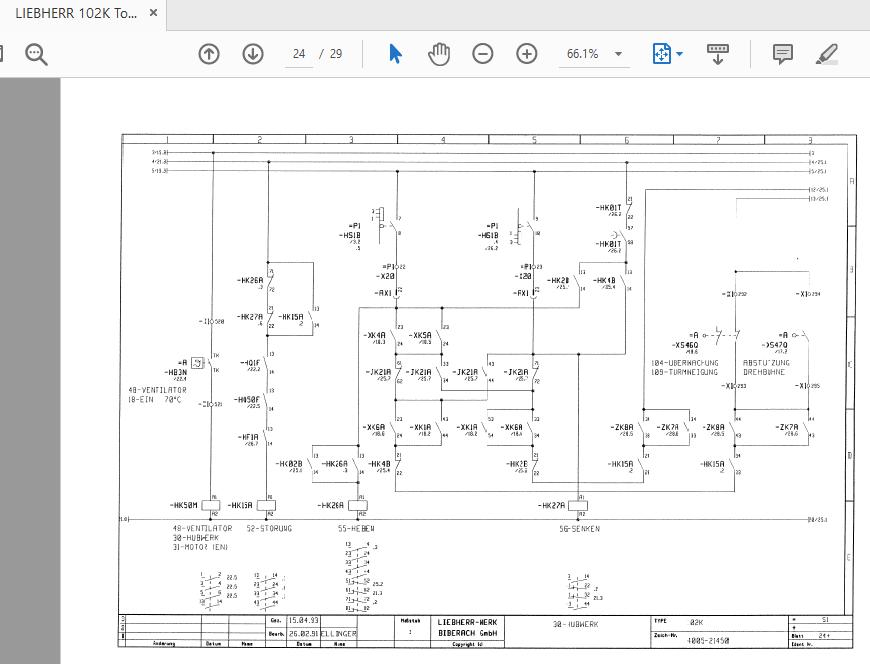Open the 66.1% zoom level dropdown

(619, 54)
